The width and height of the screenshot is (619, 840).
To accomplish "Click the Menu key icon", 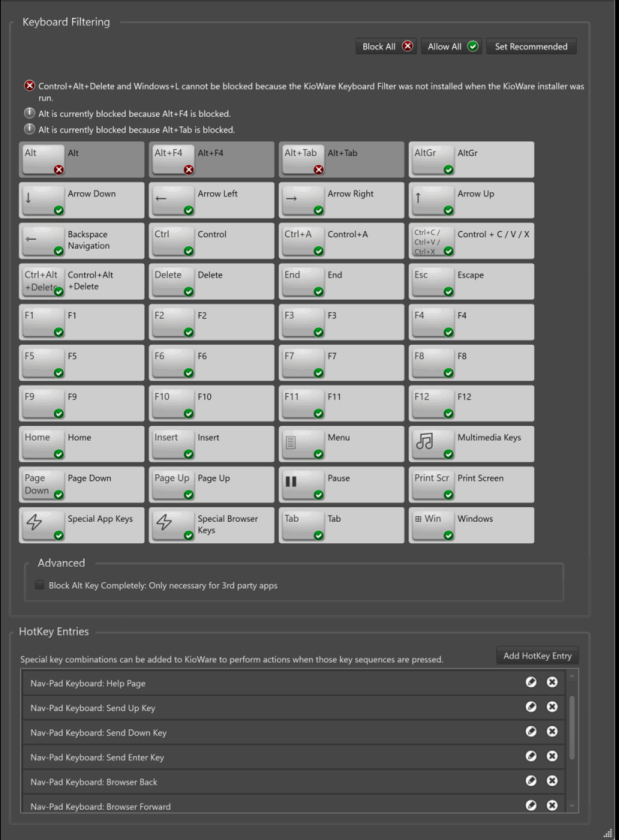I will (303, 445).
